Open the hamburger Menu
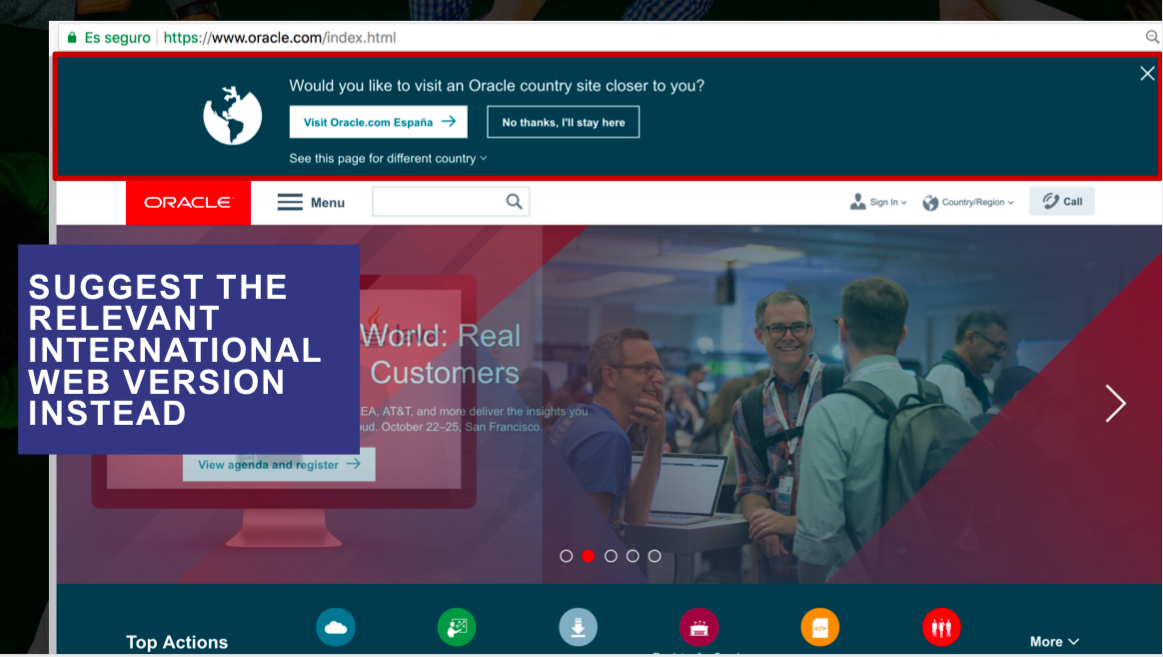 point(311,202)
